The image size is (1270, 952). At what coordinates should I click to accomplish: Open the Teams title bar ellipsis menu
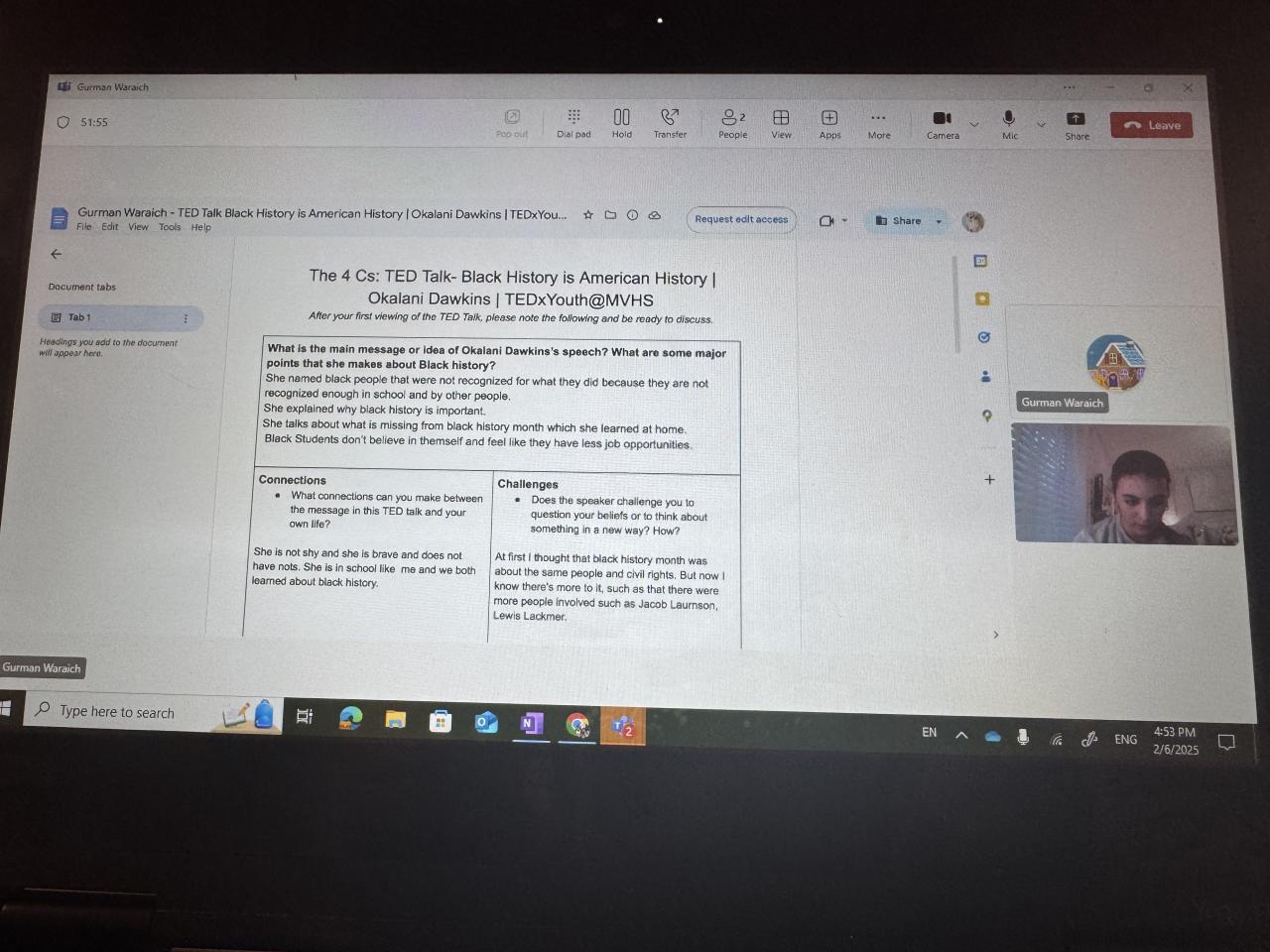click(x=1070, y=87)
